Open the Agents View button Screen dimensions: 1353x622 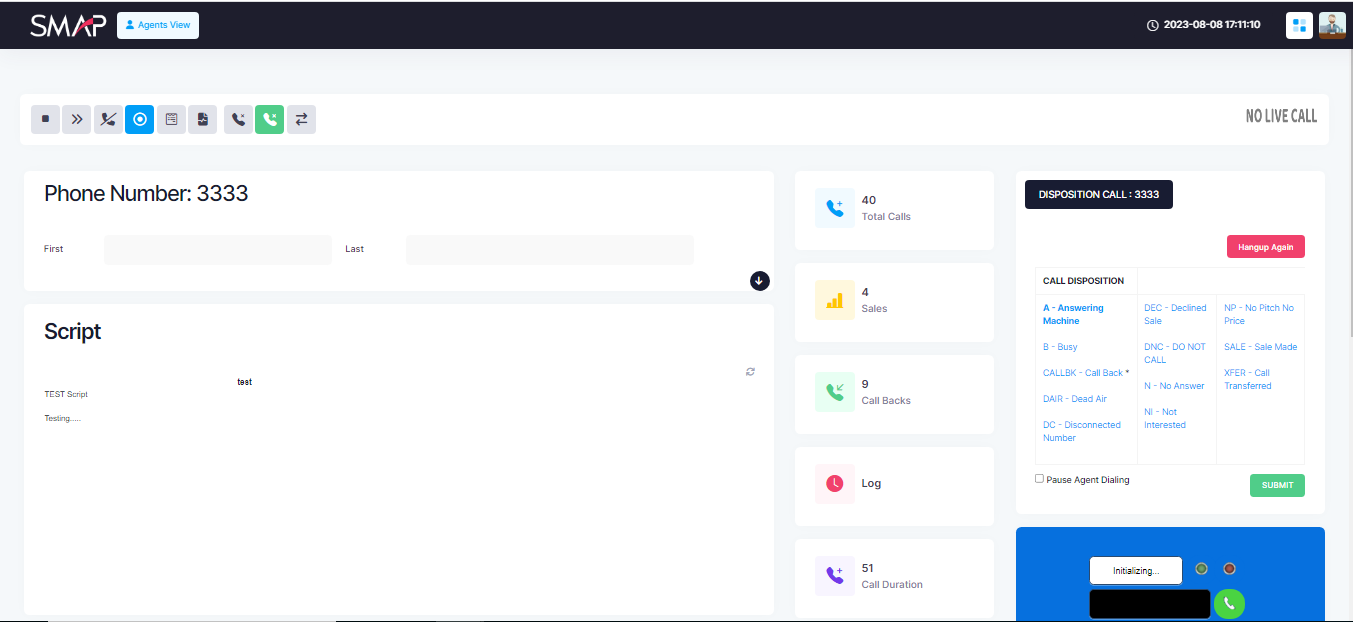tap(157, 25)
